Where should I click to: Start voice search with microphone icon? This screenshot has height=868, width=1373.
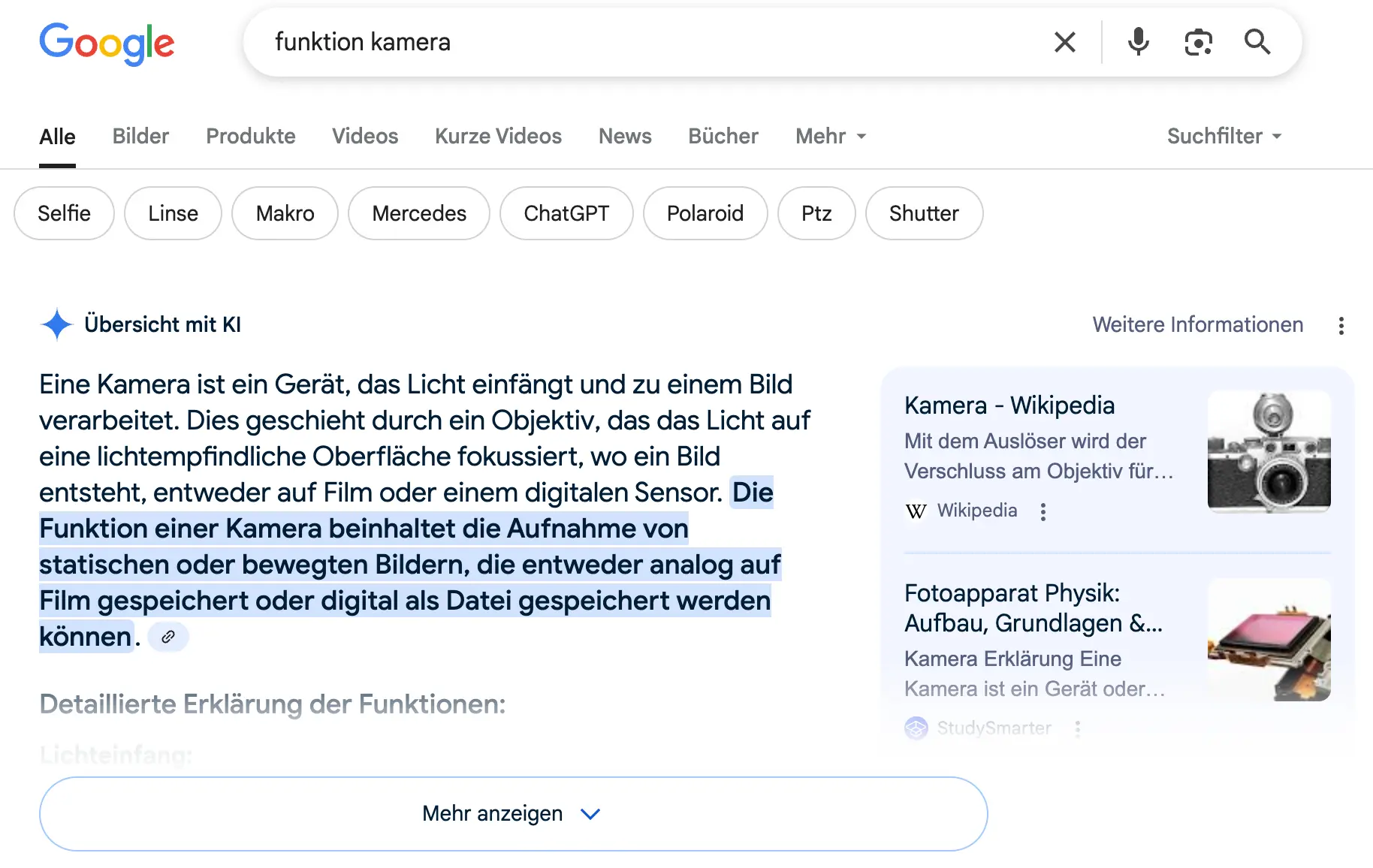click(1139, 42)
